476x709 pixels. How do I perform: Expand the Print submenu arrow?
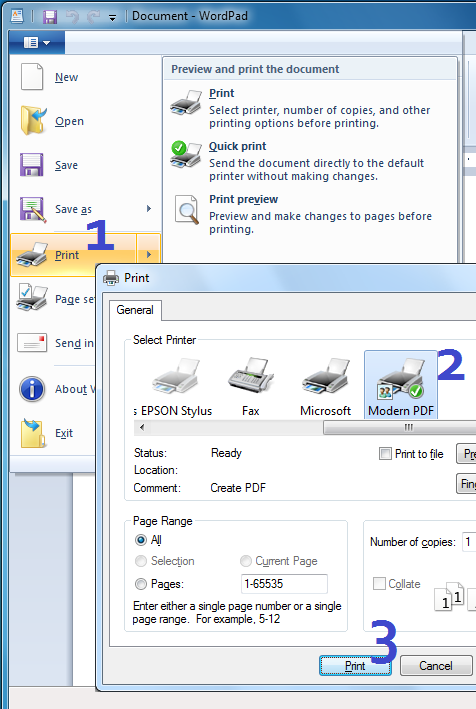[x=149, y=255]
